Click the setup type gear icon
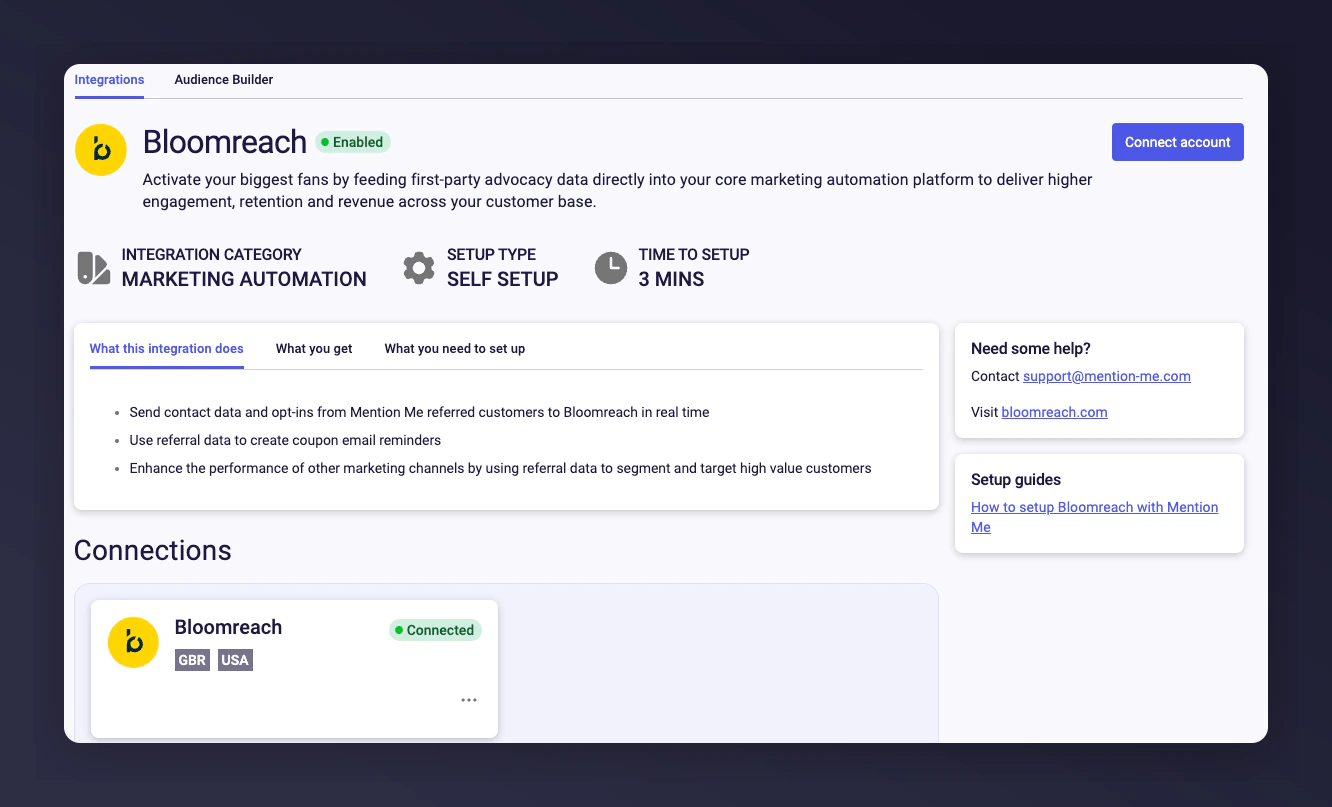Image resolution: width=1332 pixels, height=807 pixels. pos(419,268)
